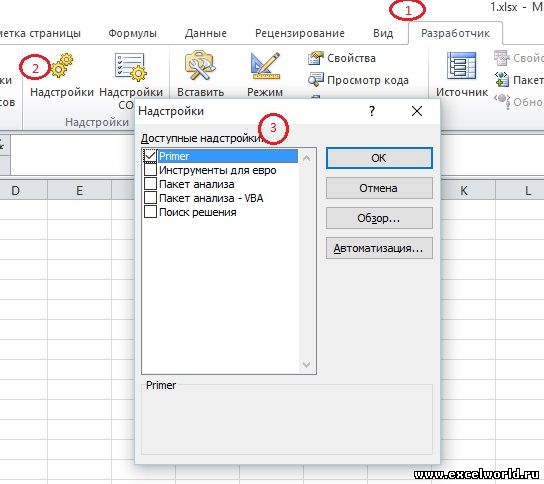Open Надстройки gears icon in ribbon

(62, 65)
